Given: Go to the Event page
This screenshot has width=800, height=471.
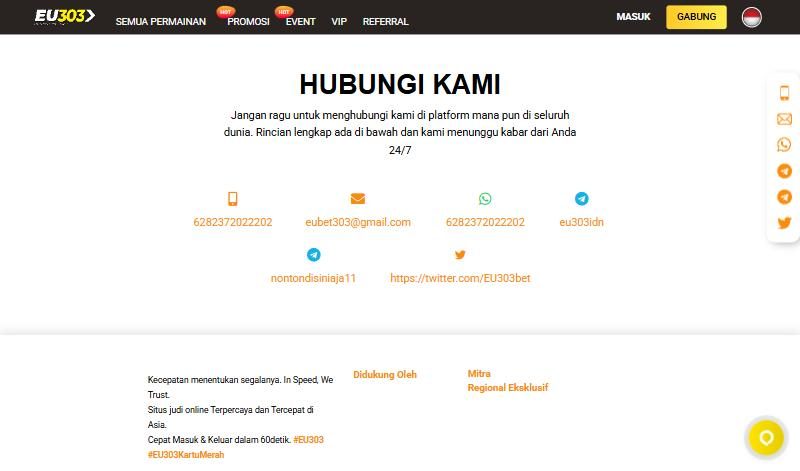Looking at the screenshot, I should click(301, 21).
